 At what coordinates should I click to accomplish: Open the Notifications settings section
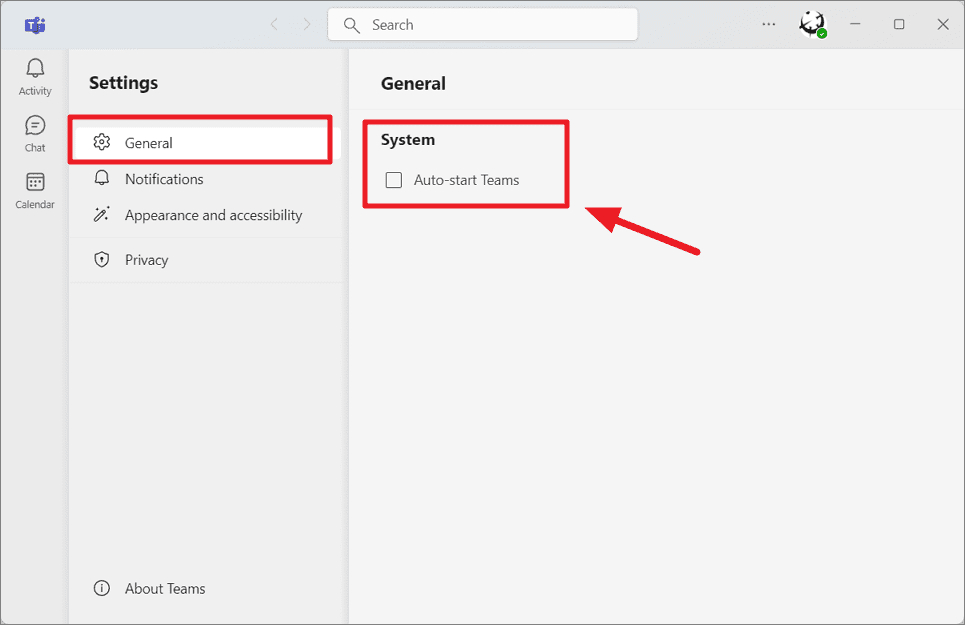coord(205,179)
